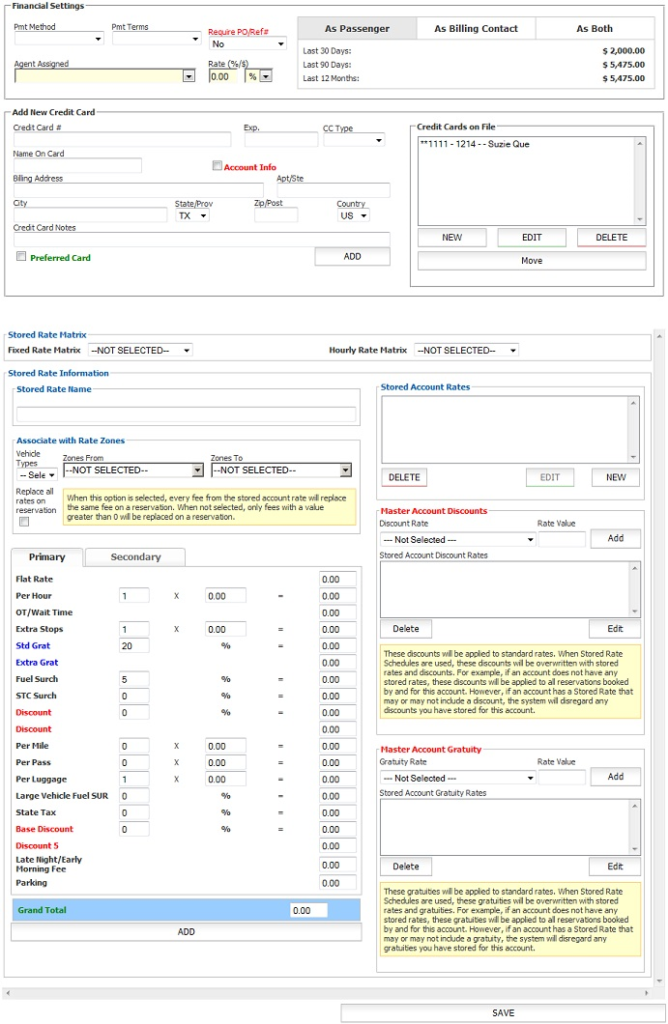The height and width of the screenshot is (1024, 668).
Task: Expand the CC Type dropdown
Action: (353, 141)
